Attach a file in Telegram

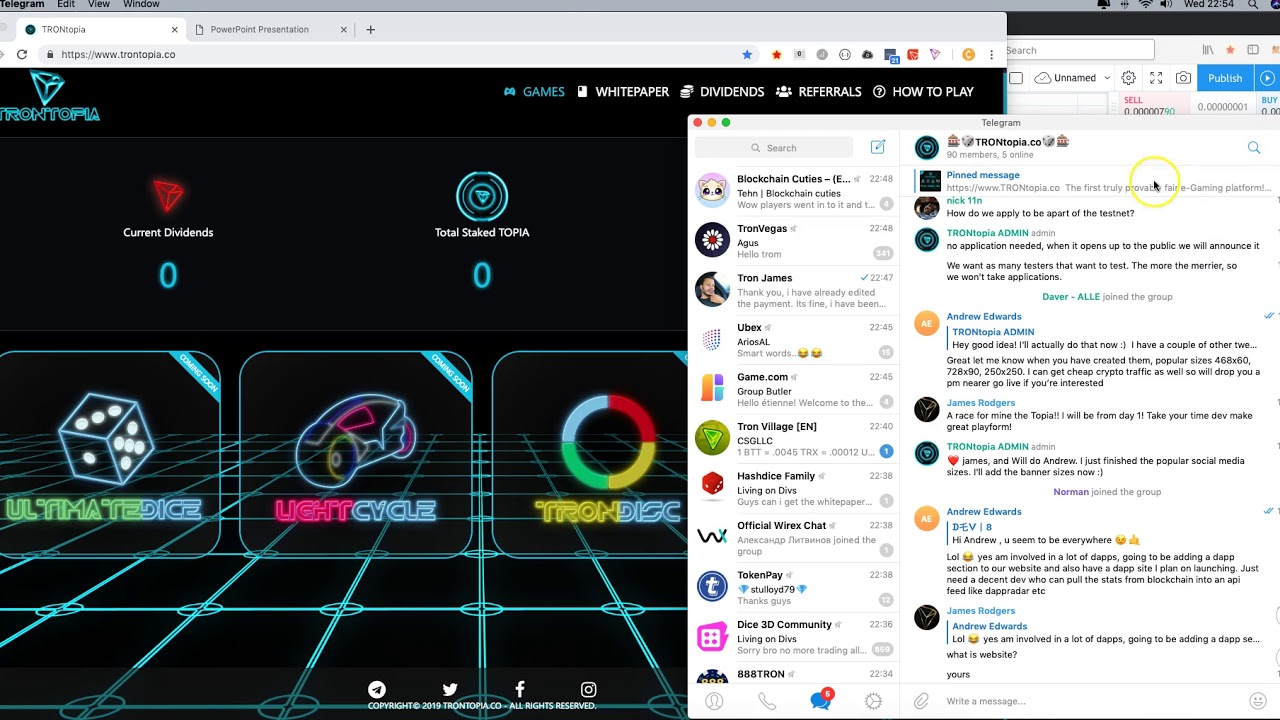921,701
